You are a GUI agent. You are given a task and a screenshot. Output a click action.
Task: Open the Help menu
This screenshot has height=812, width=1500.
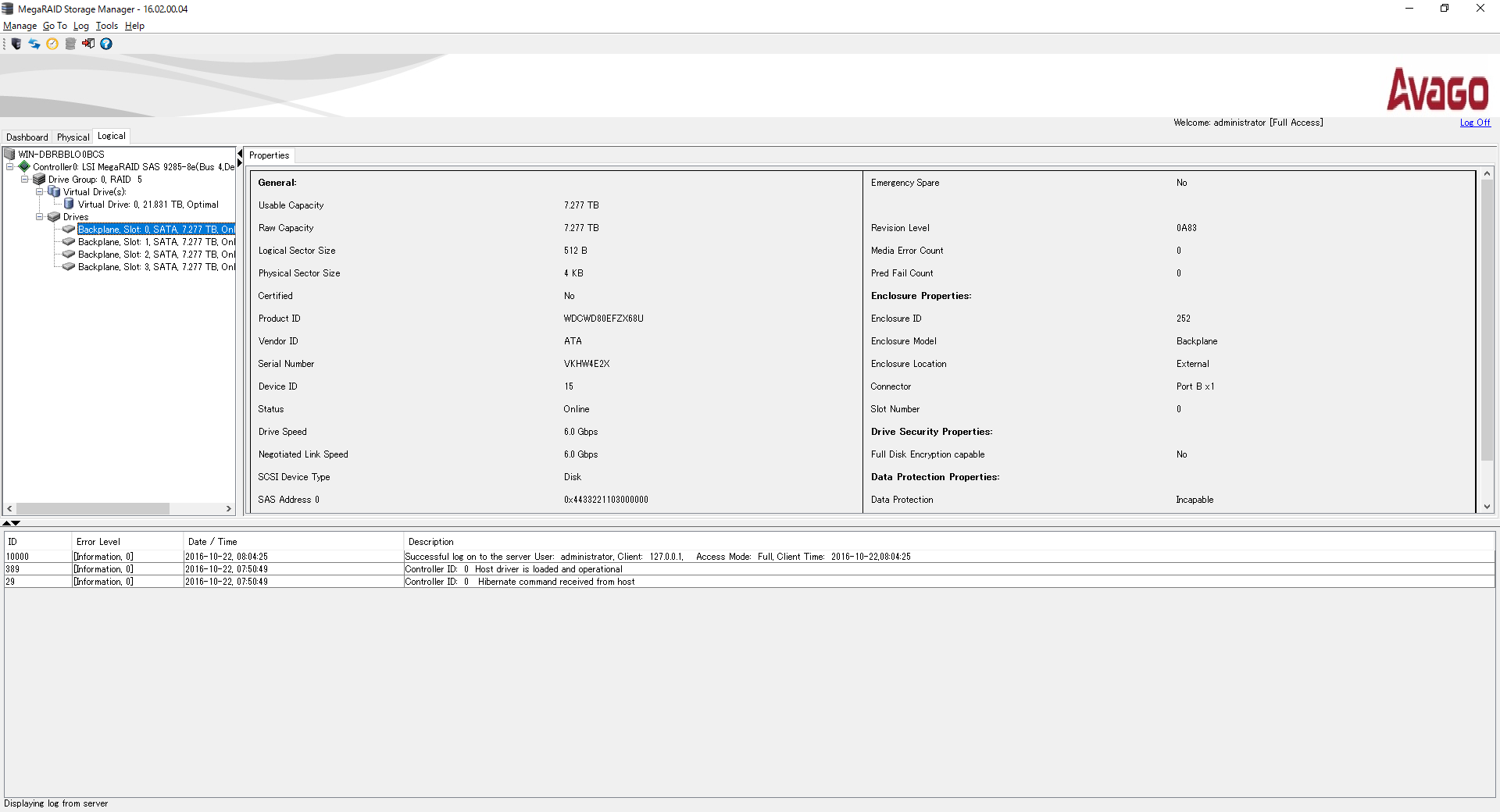(134, 26)
